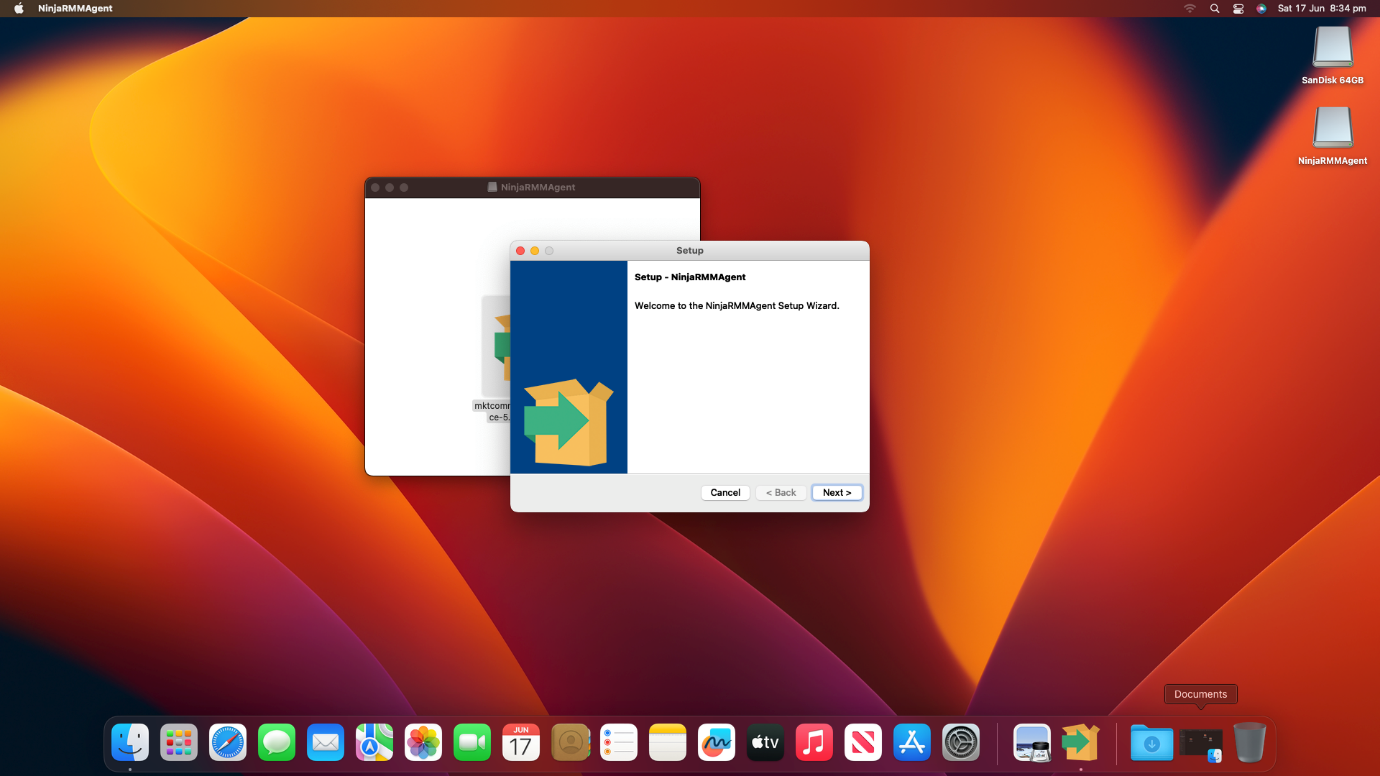Open Apple TV from the Dock

(x=766, y=743)
